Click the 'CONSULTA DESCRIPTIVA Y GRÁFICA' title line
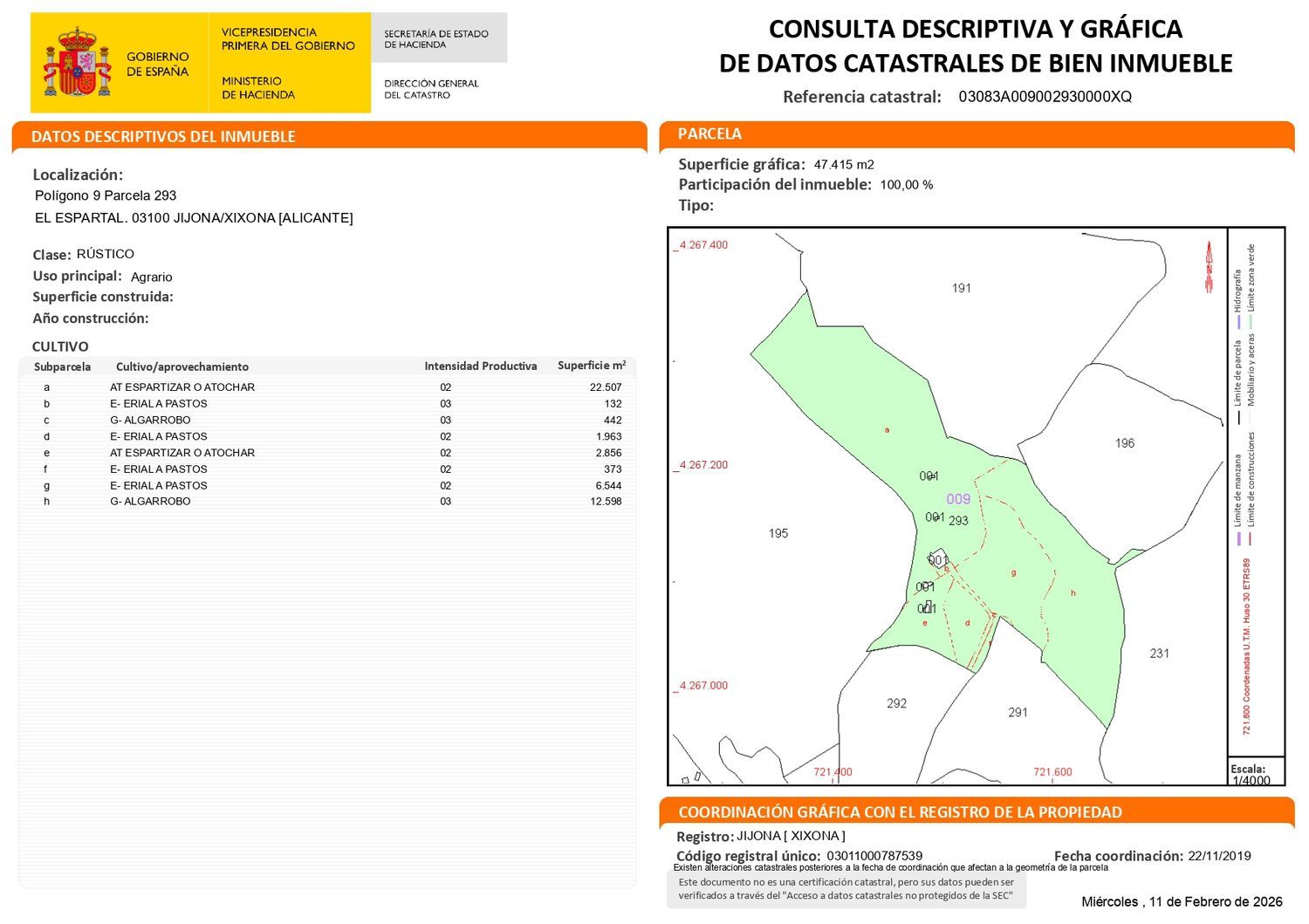 point(976,29)
